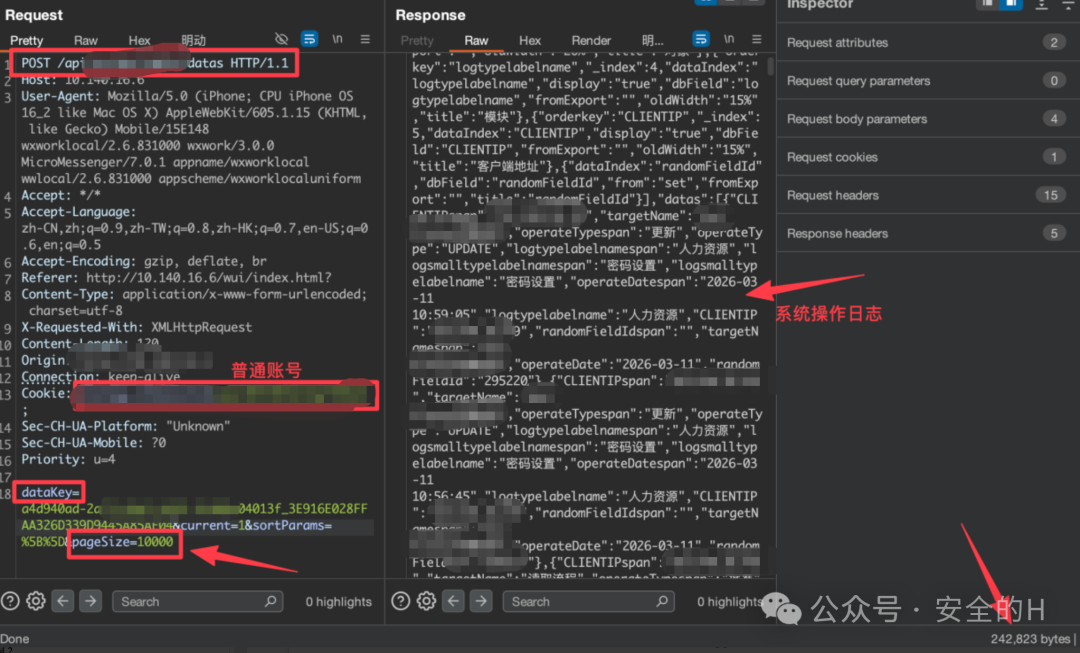
Task: Click the Response panel vertical scrollbar
Action: tap(770, 68)
